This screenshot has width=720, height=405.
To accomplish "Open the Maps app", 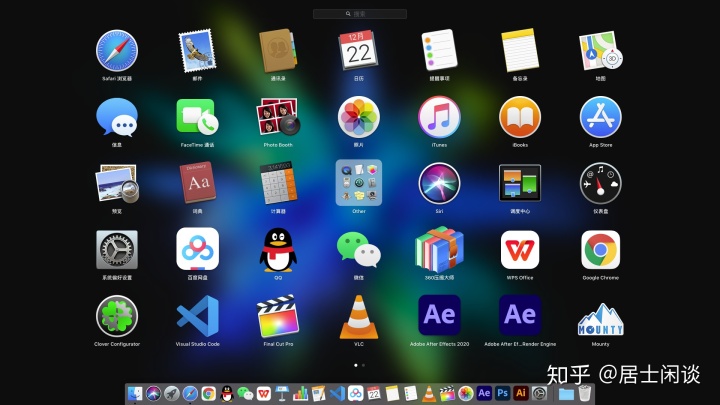I will pyautogui.click(x=601, y=51).
